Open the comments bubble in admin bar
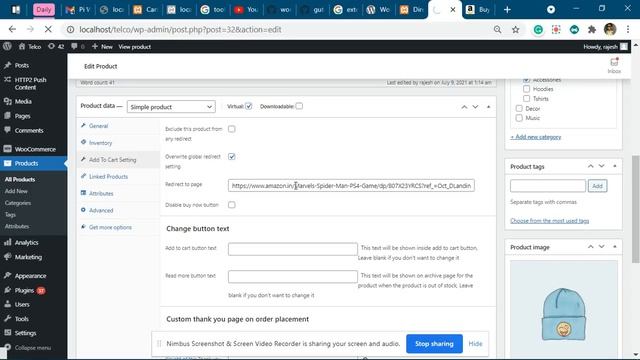 78,47
